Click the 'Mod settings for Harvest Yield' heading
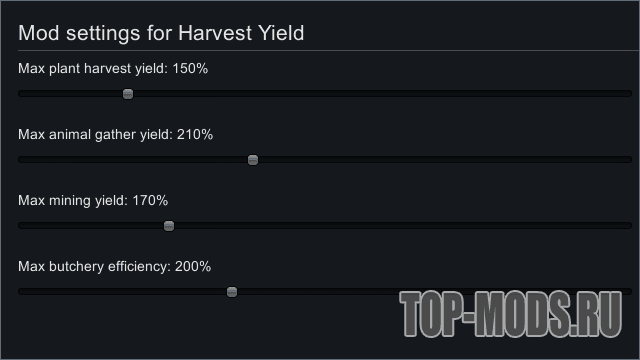 coord(161,33)
